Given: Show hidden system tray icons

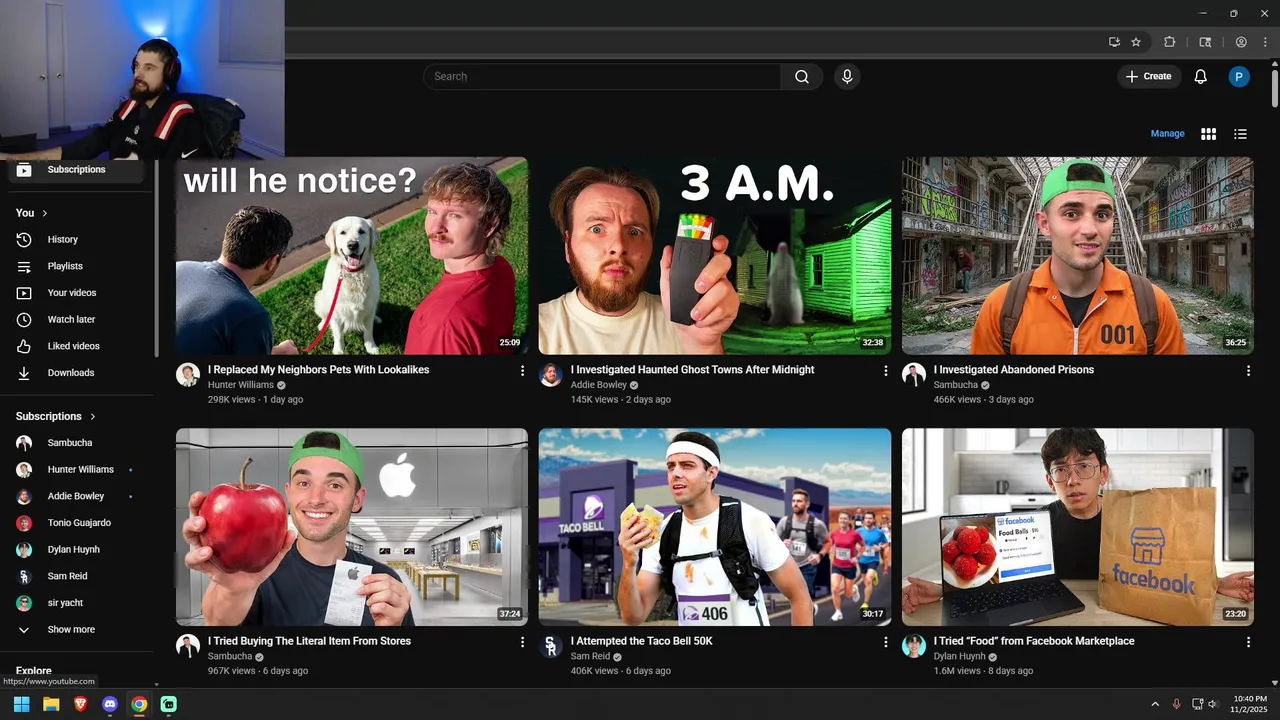Looking at the screenshot, I should coord(1155,705).
